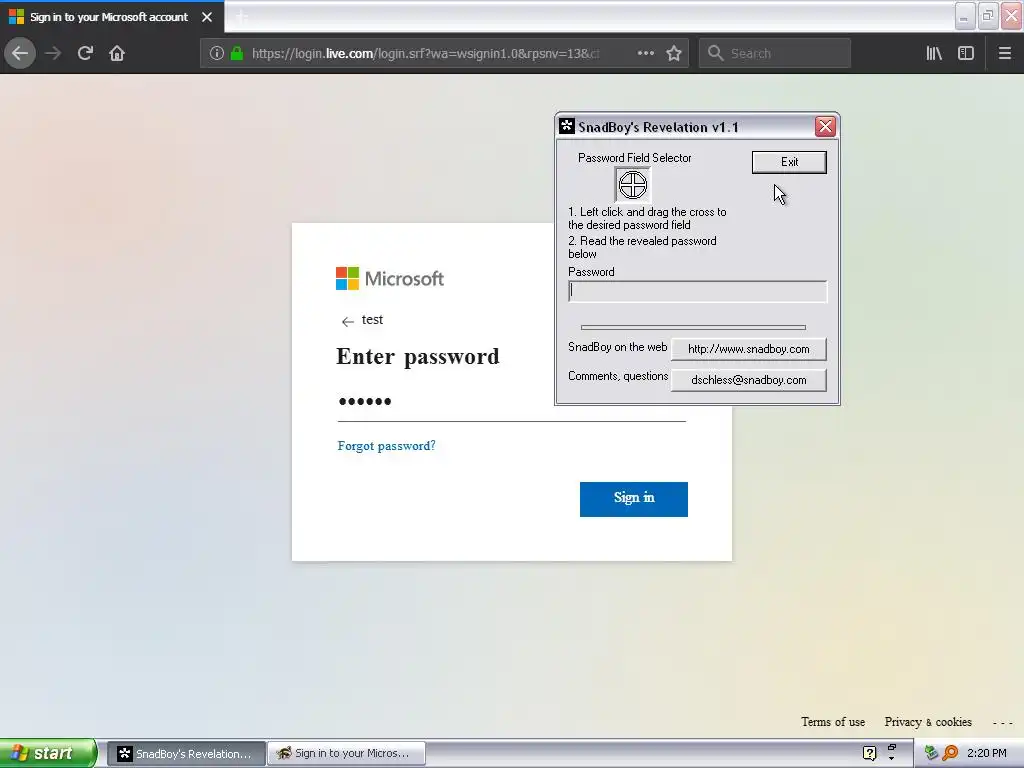Open the Firefox home page

pyautogui.click(x=117, y=53)
